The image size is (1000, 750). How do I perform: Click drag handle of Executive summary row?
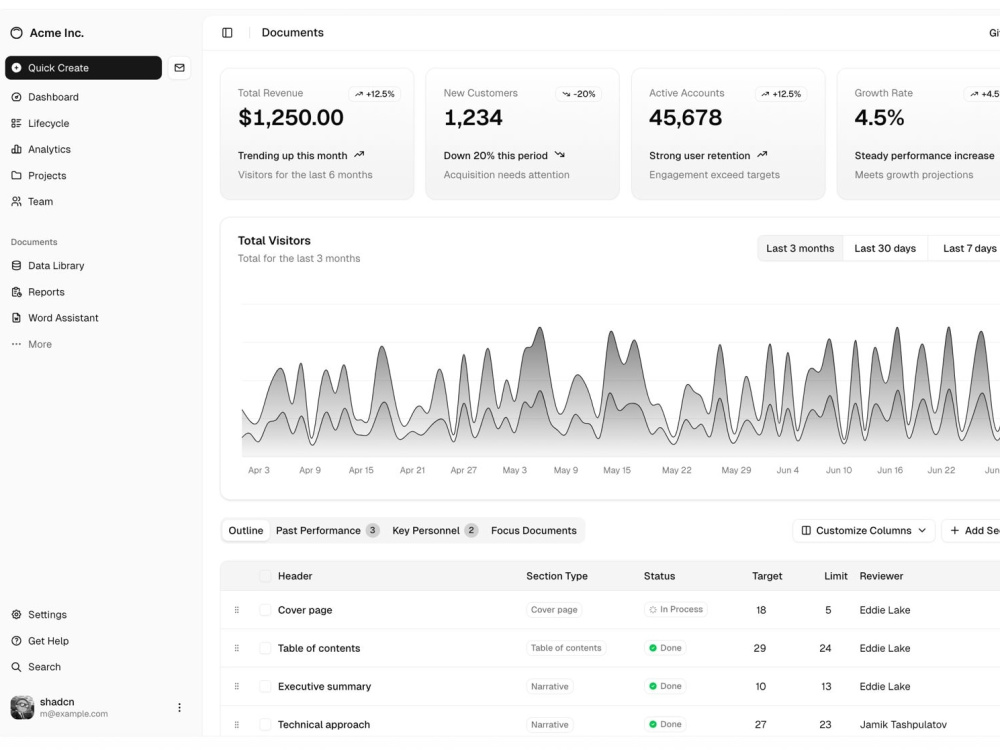[x=237, y=686]
